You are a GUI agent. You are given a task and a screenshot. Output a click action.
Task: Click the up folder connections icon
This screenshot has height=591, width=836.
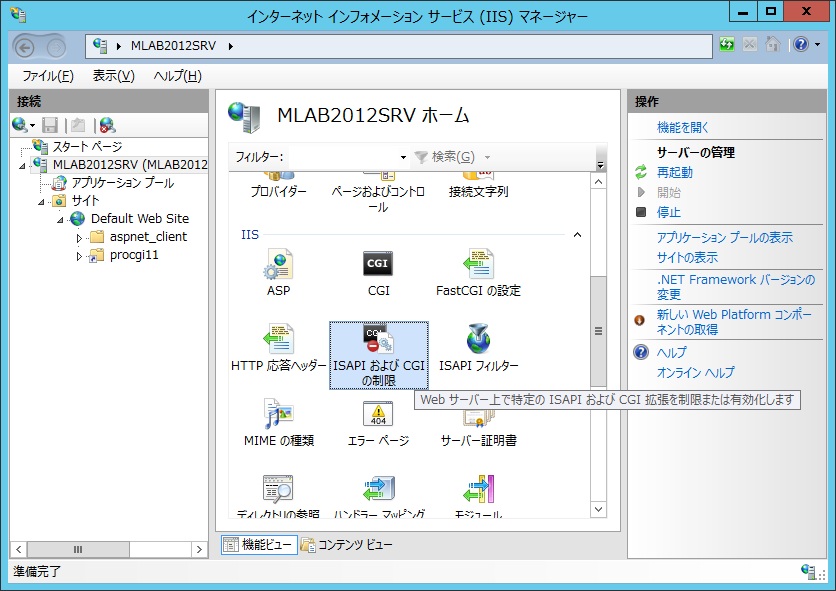click(x=78, y=125)
